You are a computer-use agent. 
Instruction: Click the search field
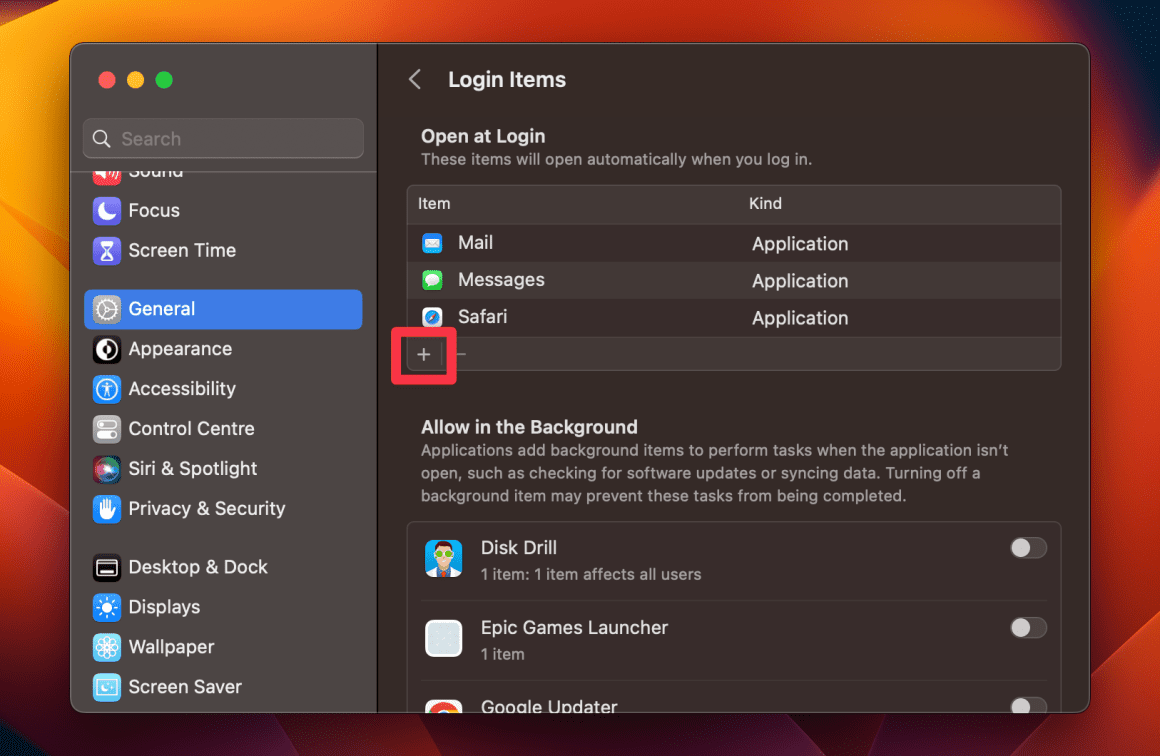click(222, 138)
